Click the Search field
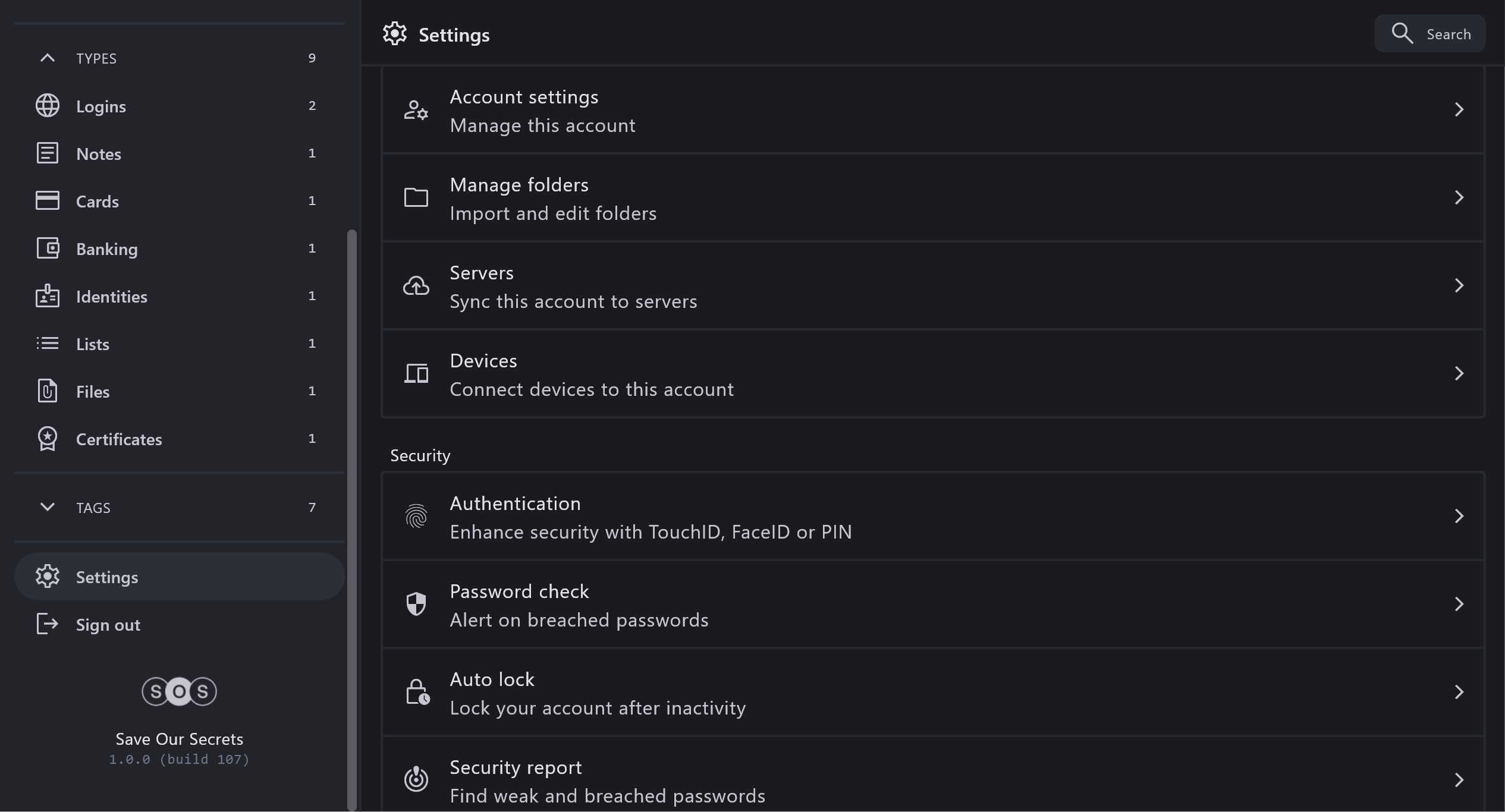The height and width of the screenshot is (812, 1505). coord(1430,34)
